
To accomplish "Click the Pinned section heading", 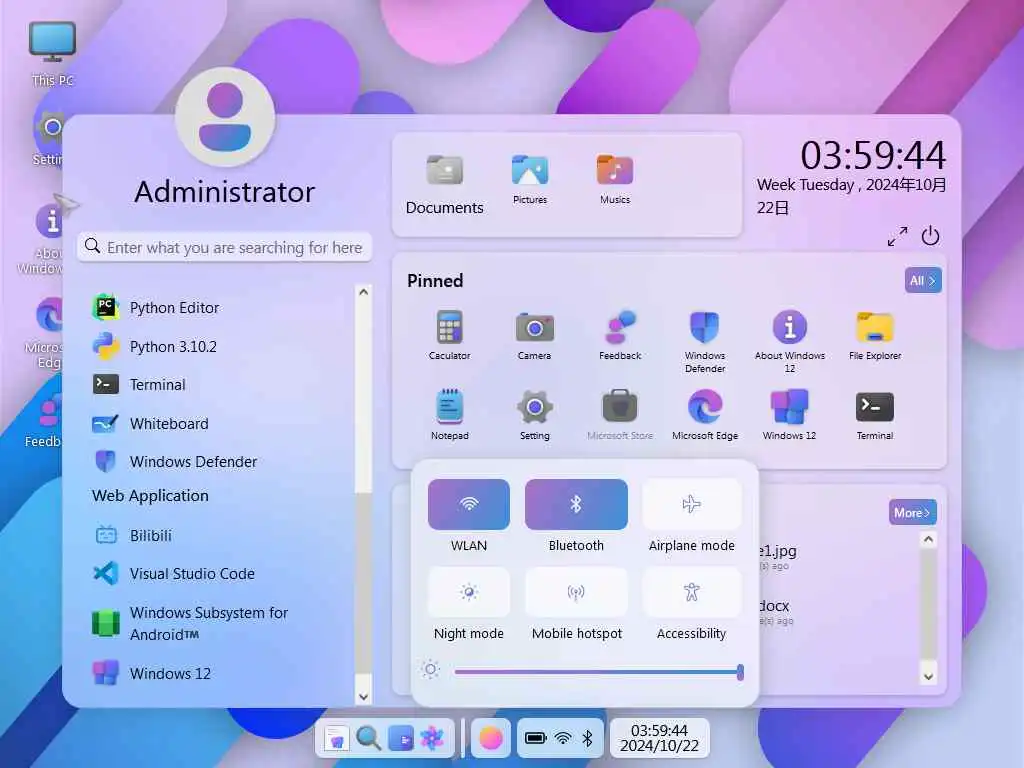I will point(435,281).
